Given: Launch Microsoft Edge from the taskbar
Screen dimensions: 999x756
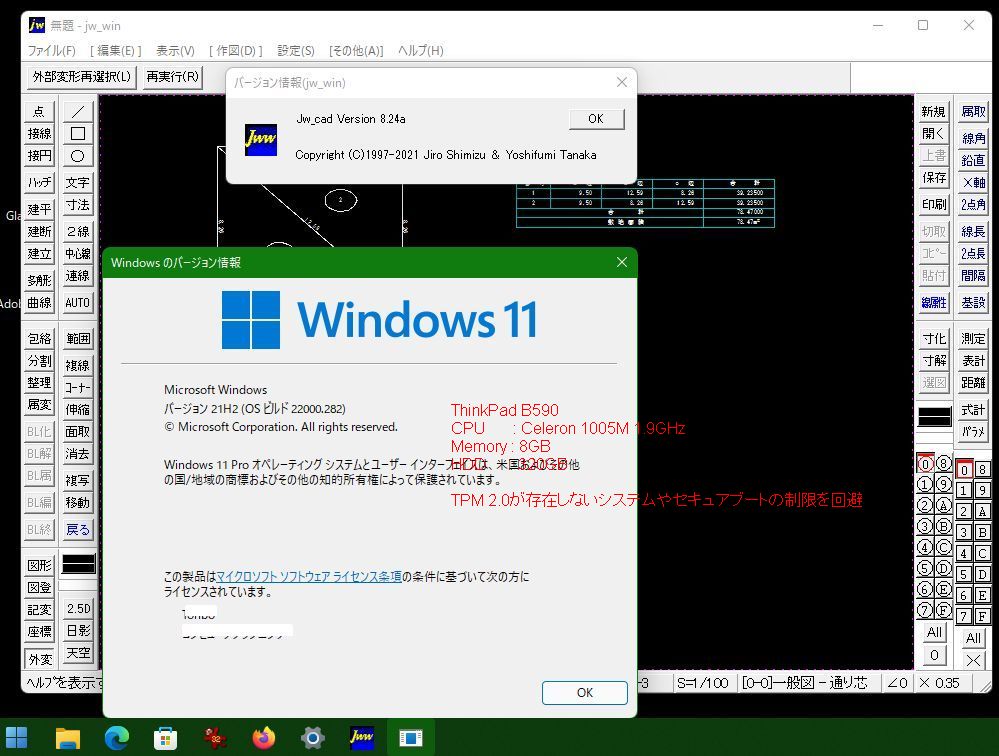Looking at the screenshot, I should 117,738.
